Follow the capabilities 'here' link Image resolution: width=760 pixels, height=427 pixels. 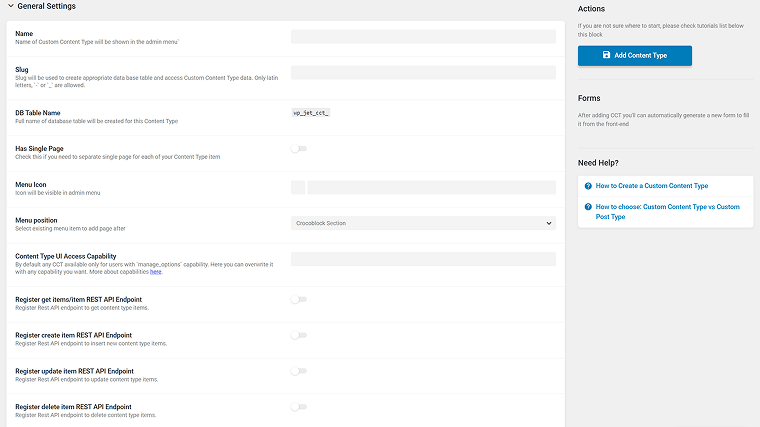tap(156, 272)
